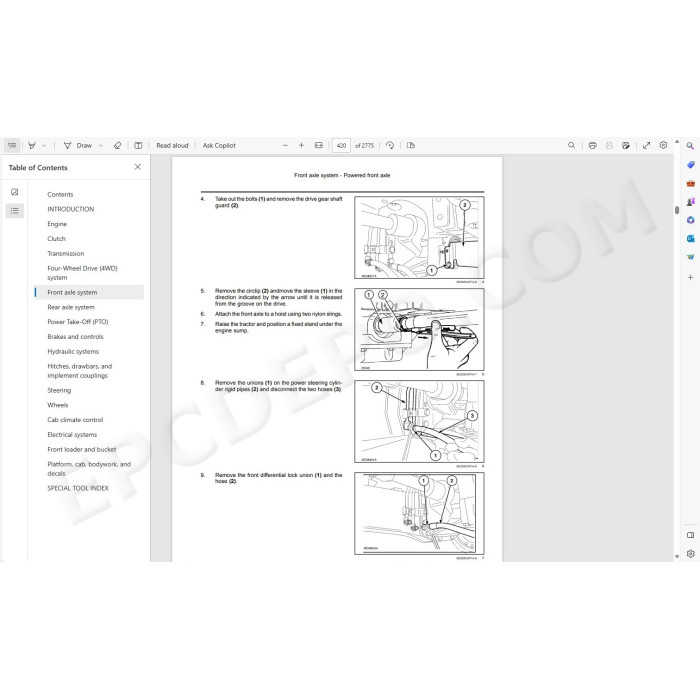700x700 pixels.
Task: Open Hydraulic systems chapter
Action: [73, 351]
